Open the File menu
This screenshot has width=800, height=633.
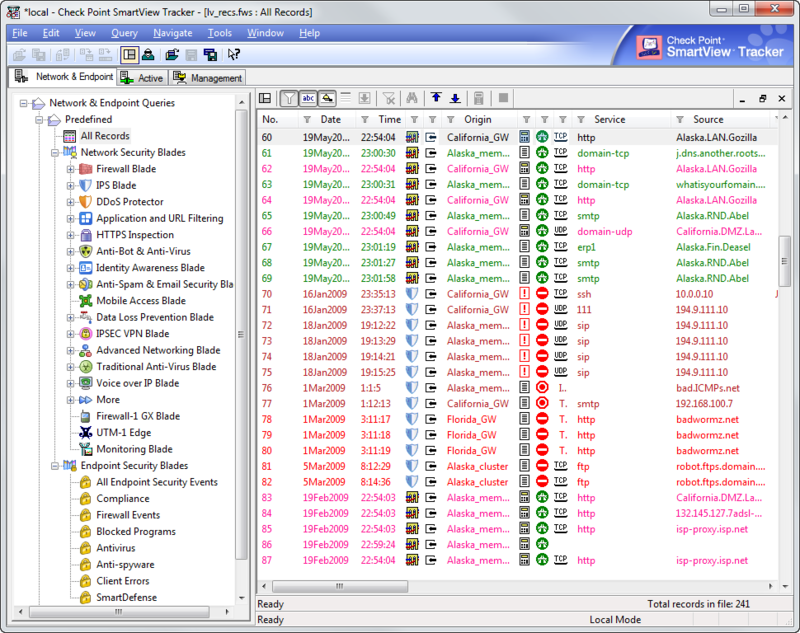20,33
